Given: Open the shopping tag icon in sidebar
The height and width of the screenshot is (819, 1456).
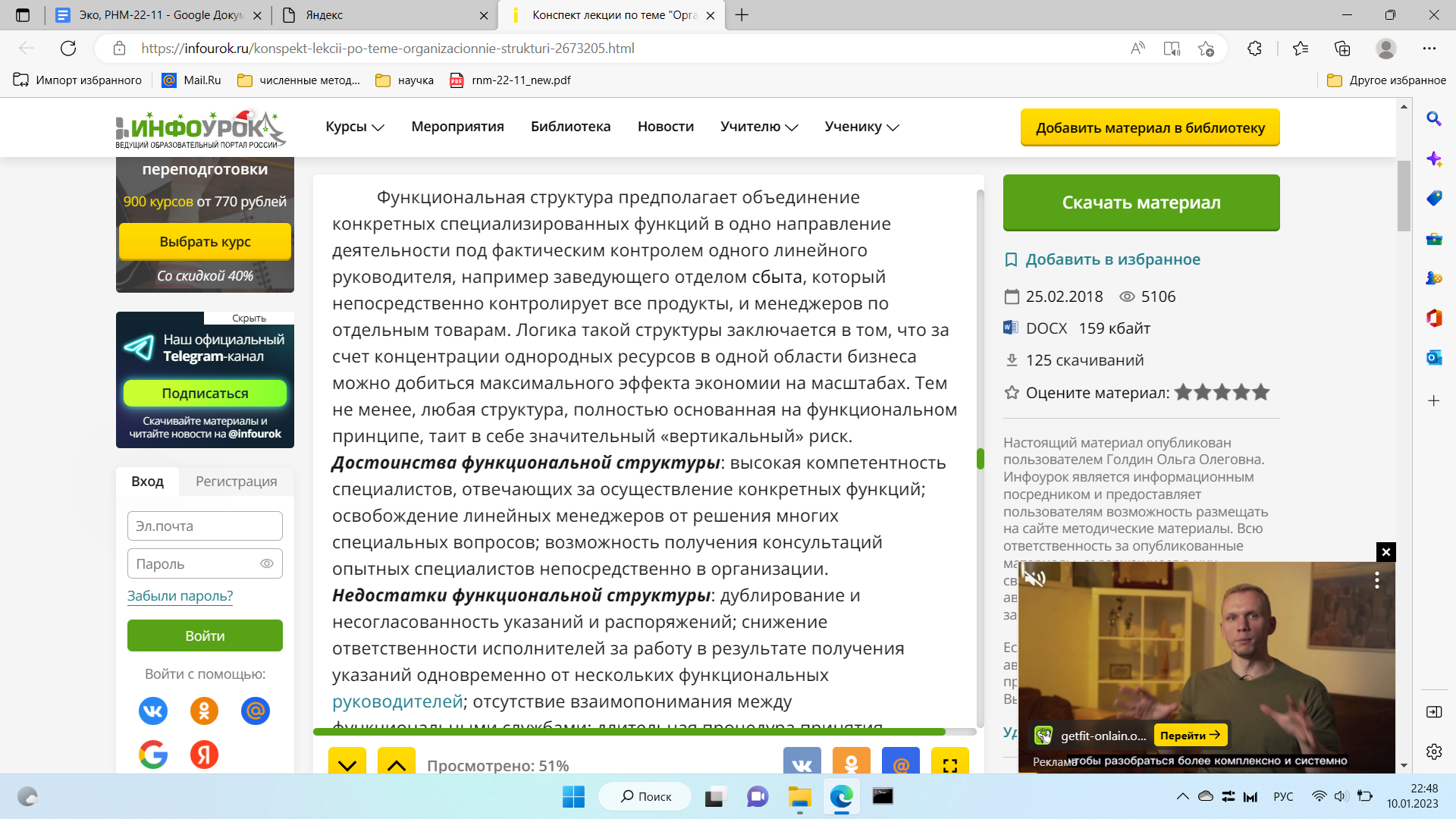Looking at the screenshot, I should (x=1434, y=199).
